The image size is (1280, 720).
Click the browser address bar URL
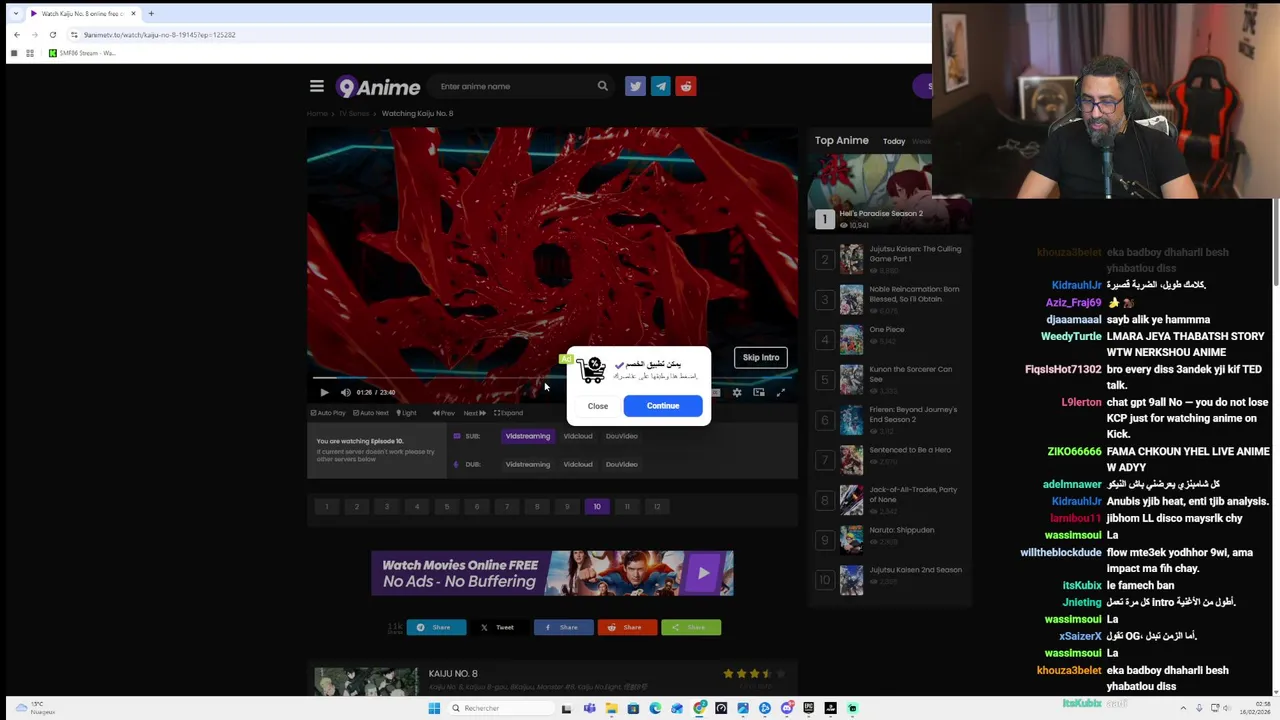click(159, 35)
